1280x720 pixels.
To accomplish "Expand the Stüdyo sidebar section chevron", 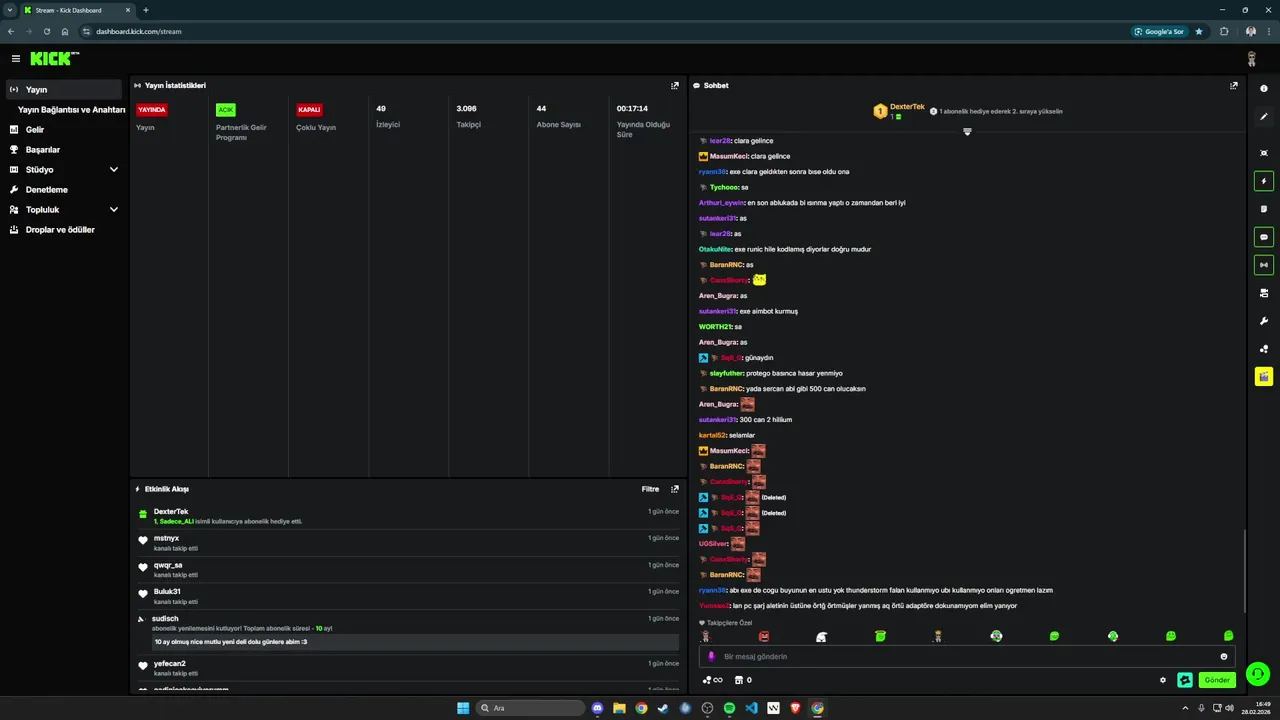I will pyautogui.click(x=114, y=170).
